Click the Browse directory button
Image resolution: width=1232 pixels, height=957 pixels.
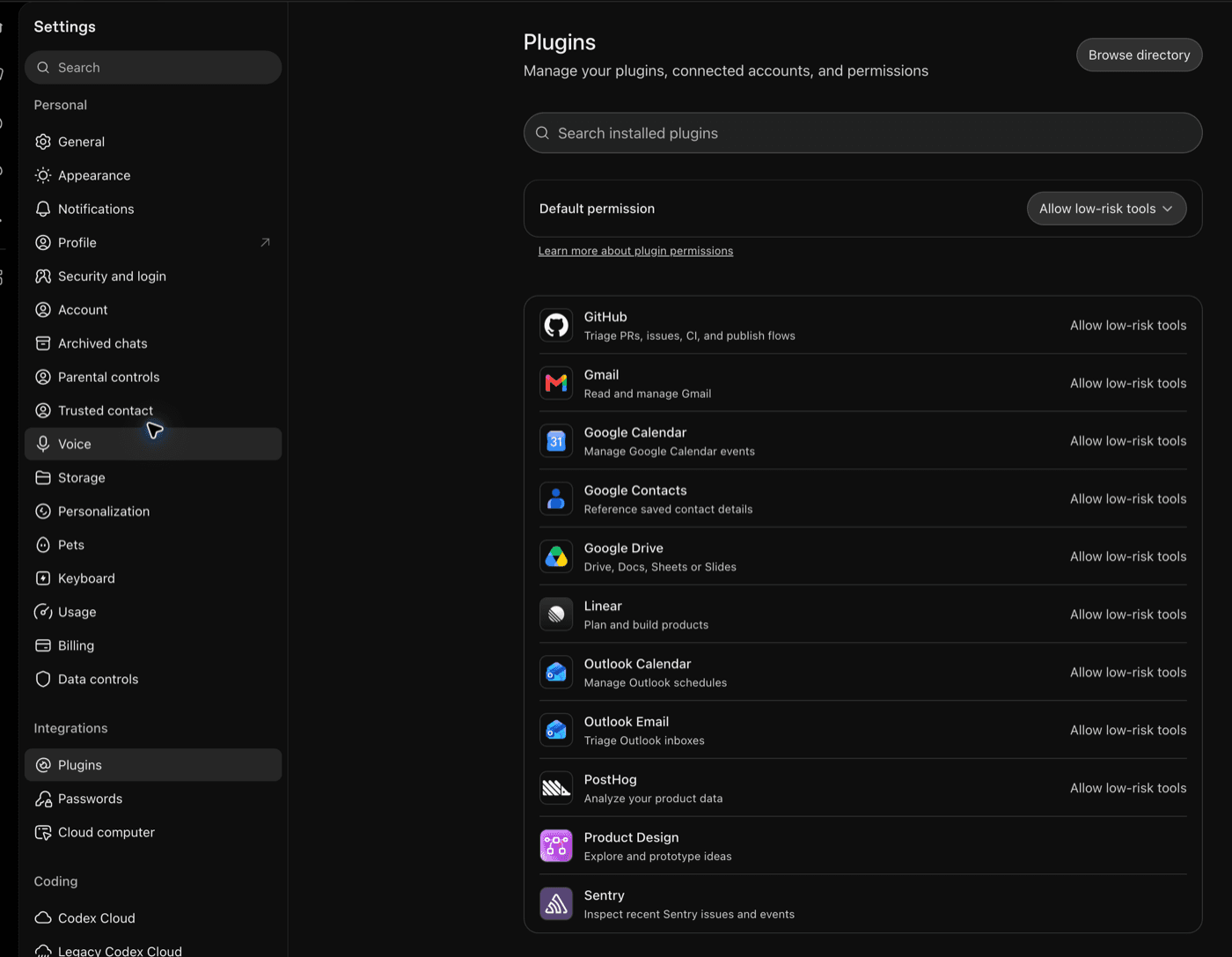(x=1139, y=55)
